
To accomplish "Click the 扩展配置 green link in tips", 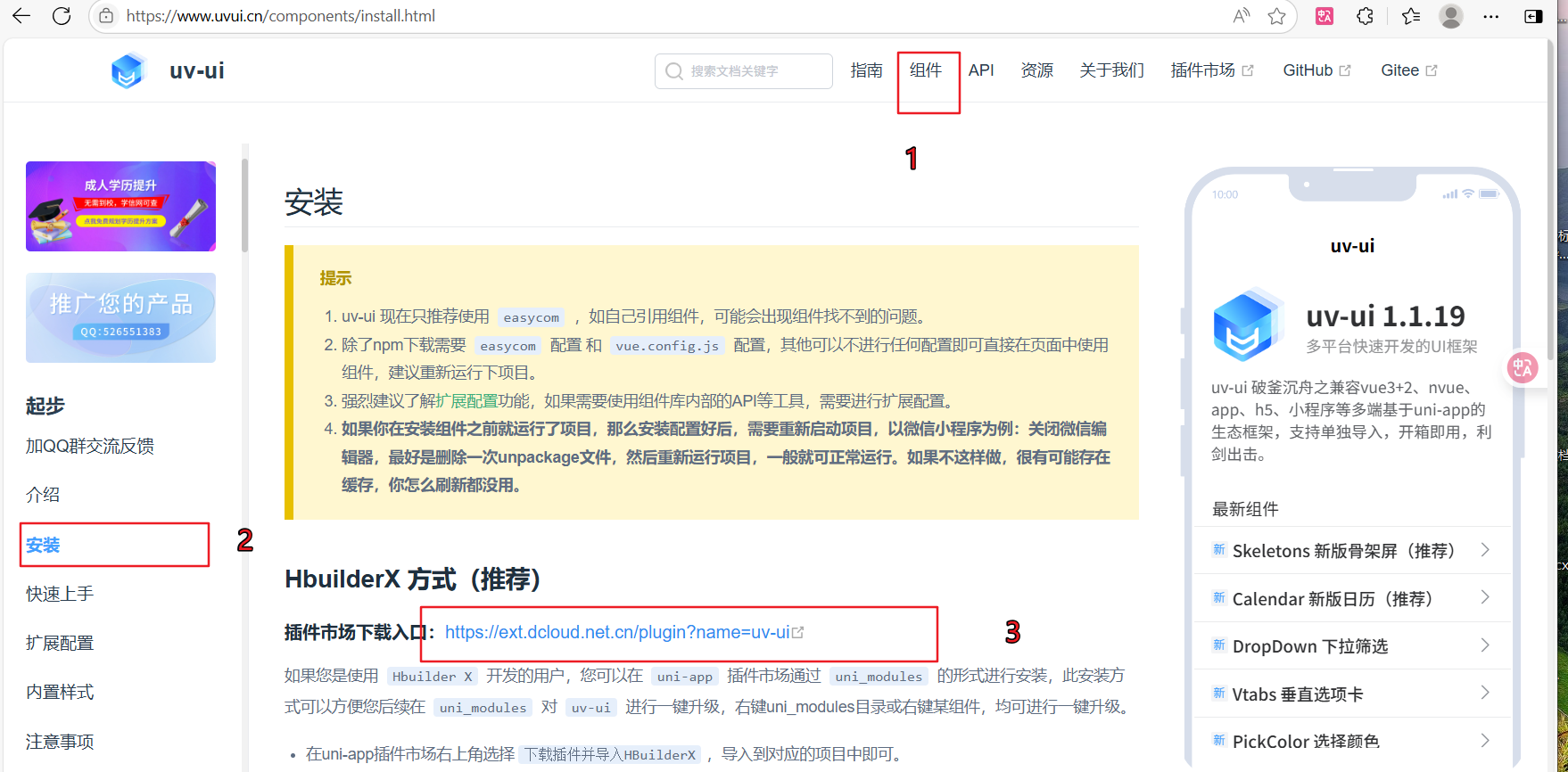I will 466,401.
